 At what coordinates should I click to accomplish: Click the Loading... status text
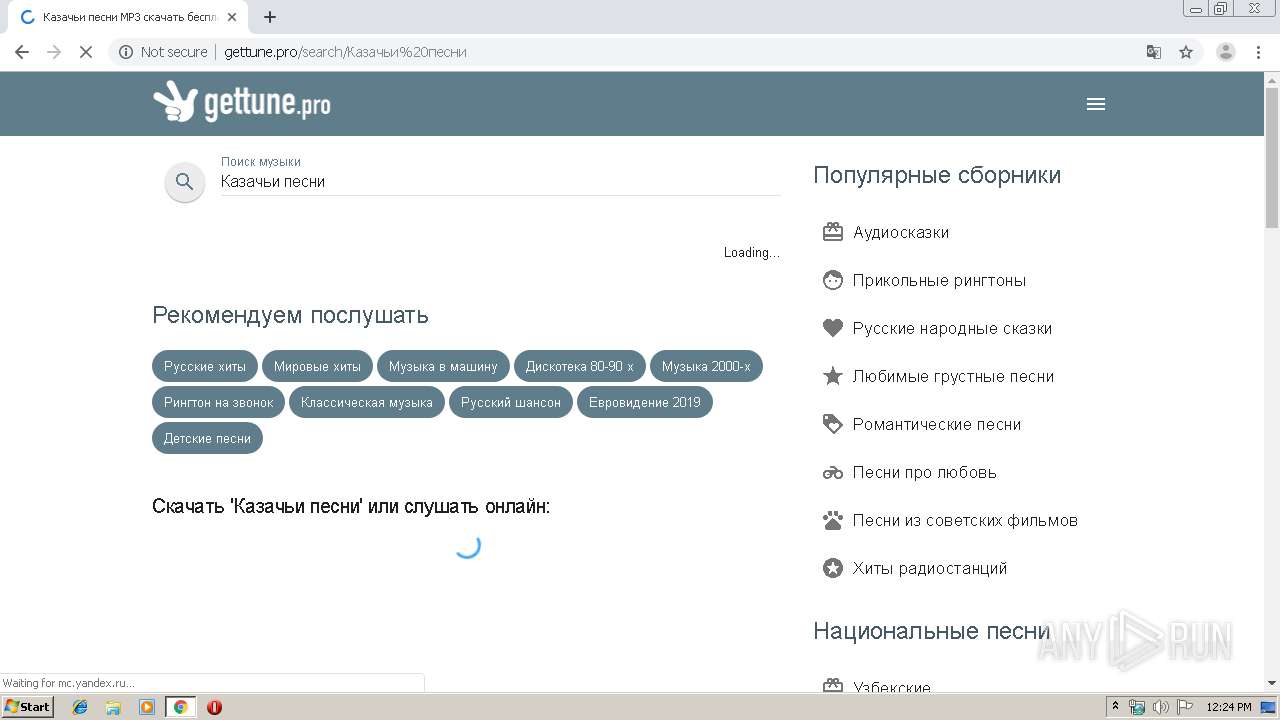752,252
